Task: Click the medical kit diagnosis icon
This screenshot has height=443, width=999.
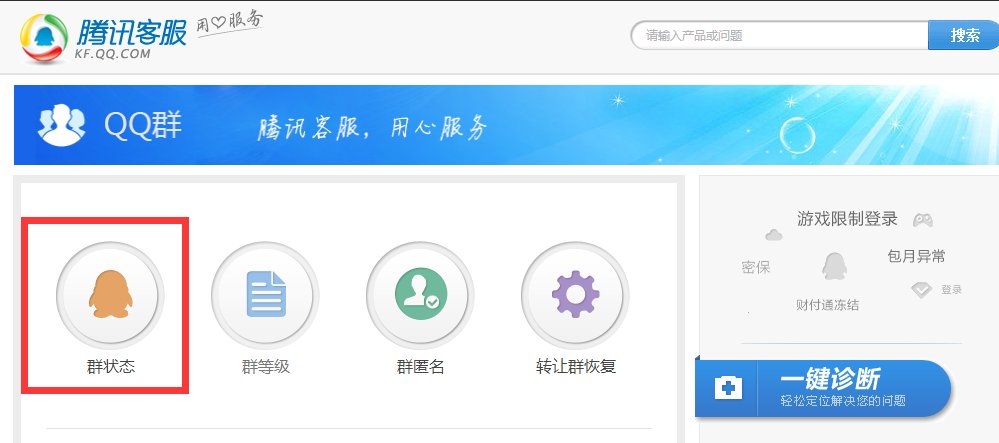Action: [x=728, y=388]
